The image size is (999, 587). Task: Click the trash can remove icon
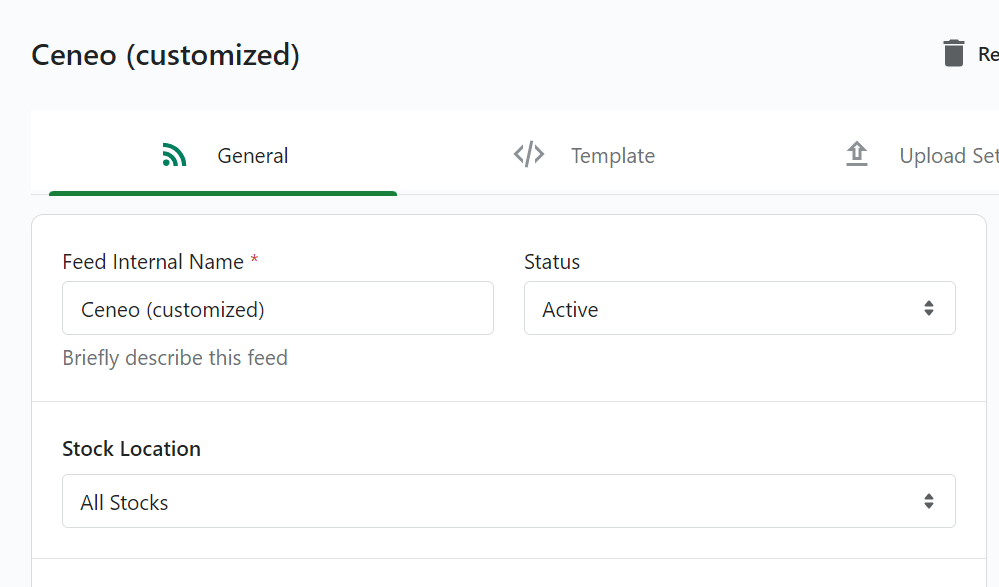[953, 54]
